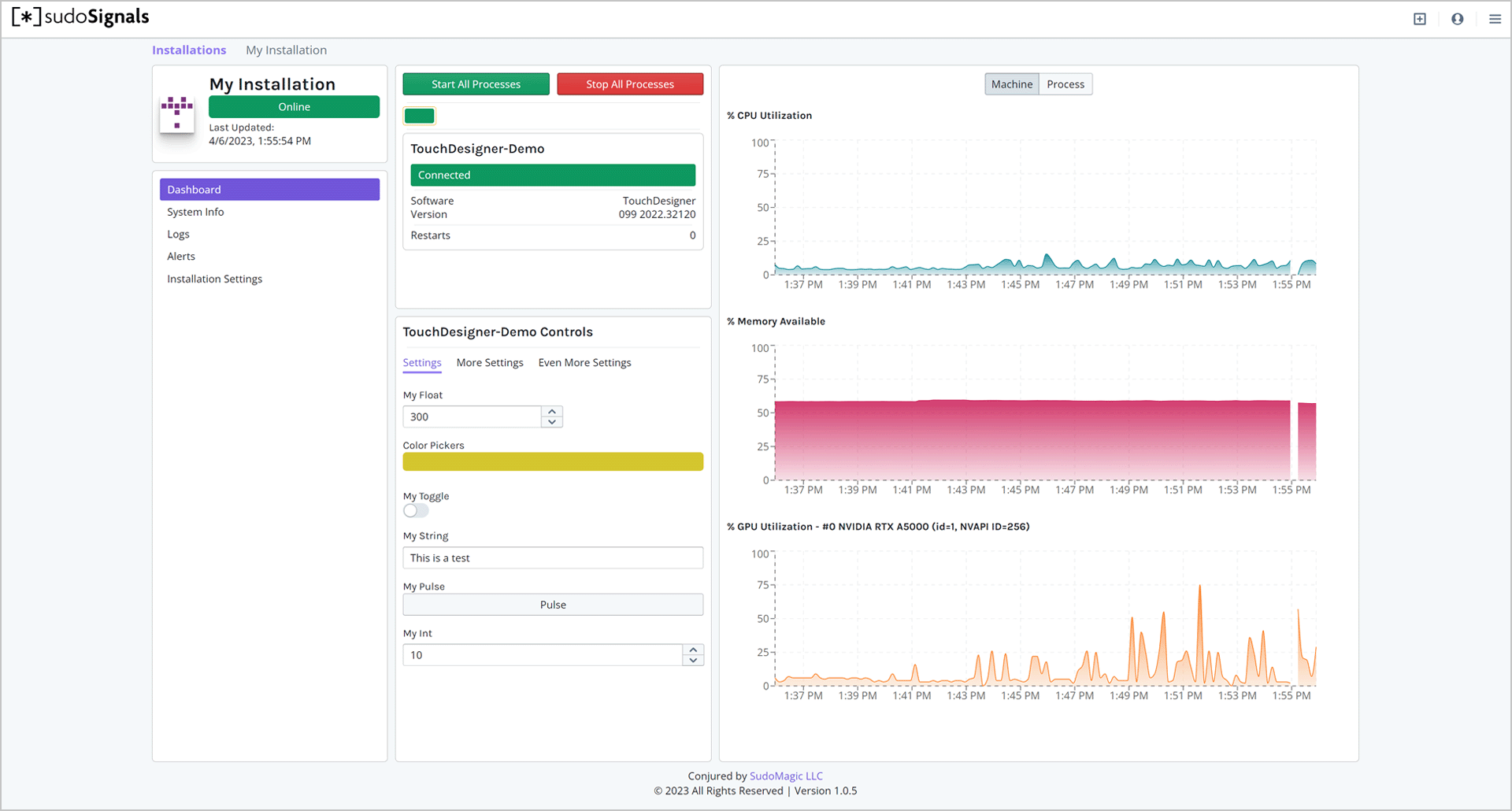Increase My Float value with up arrow
Image resolution: width=1512 pixels, height=811 pixels.
(x=552, y=411)
